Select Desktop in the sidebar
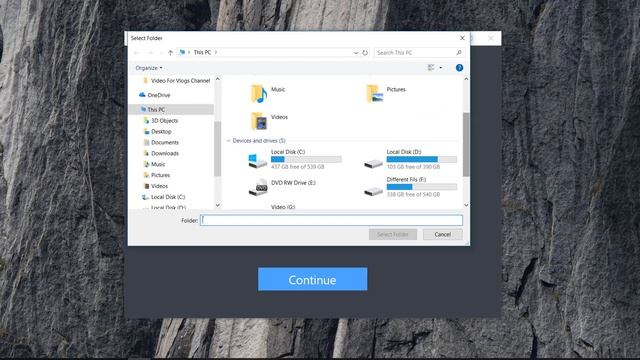This screenshot has width=640, height=360. click(161, 131)
